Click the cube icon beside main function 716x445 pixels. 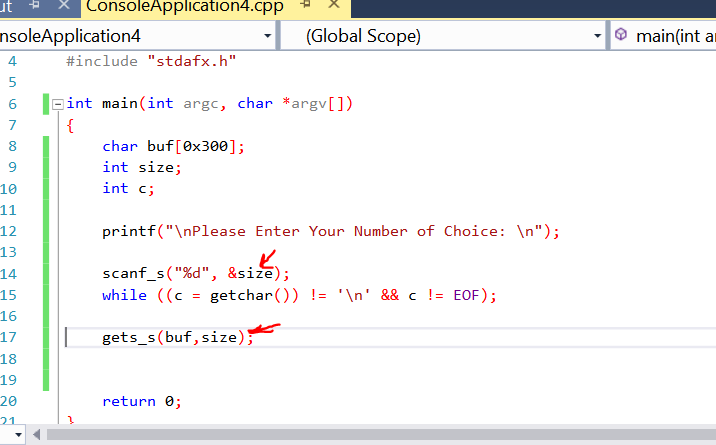(x=621, y=36)
